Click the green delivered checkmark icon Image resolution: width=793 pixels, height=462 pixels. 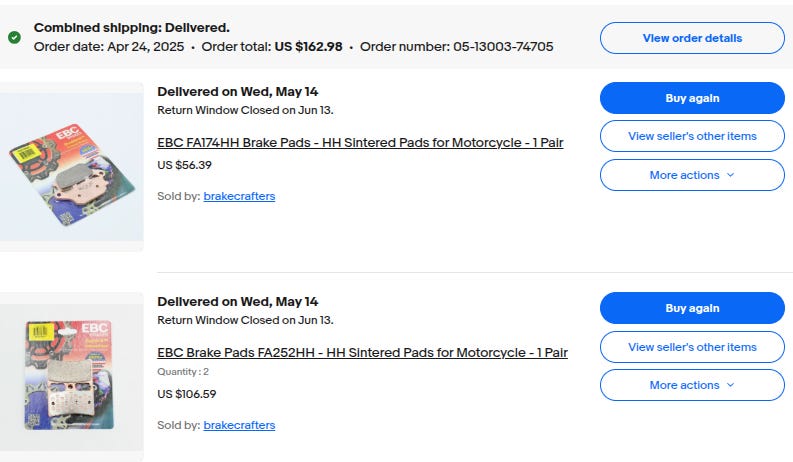coord(14,37)
